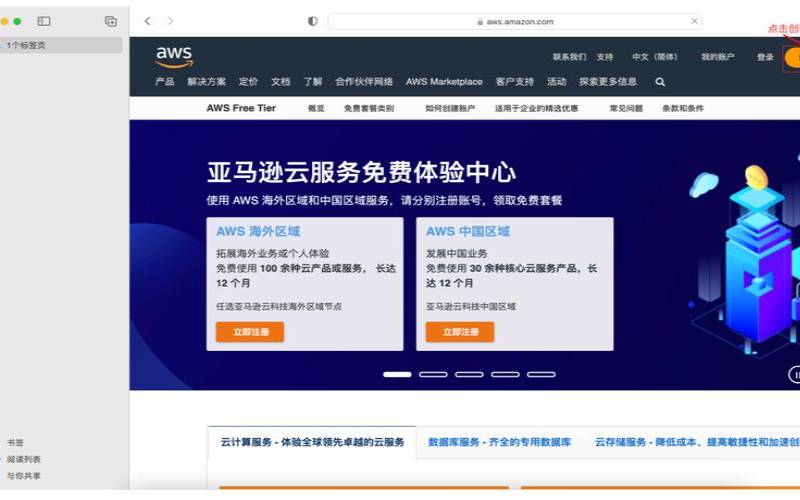Screen dimensions: 800x500
Task: Open the 中文(简体) language dropdown
Action: (655, 57)
